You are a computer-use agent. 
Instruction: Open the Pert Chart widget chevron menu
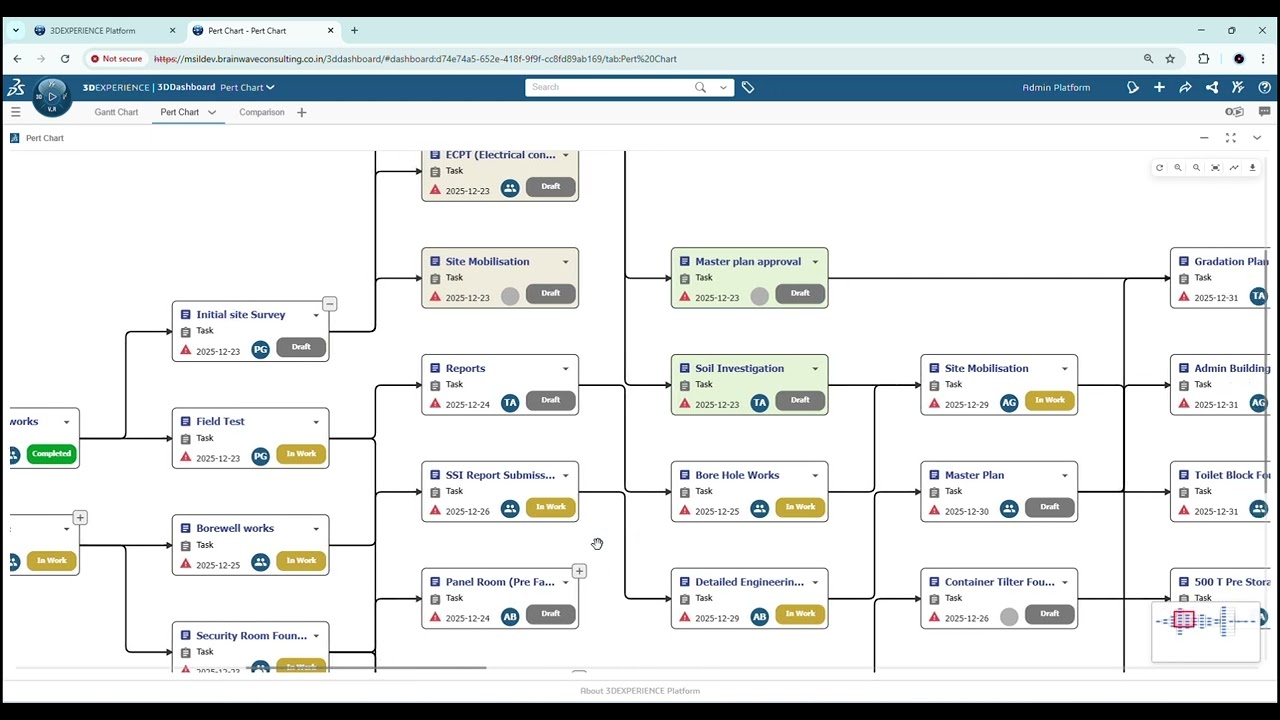click(1257, 138)
